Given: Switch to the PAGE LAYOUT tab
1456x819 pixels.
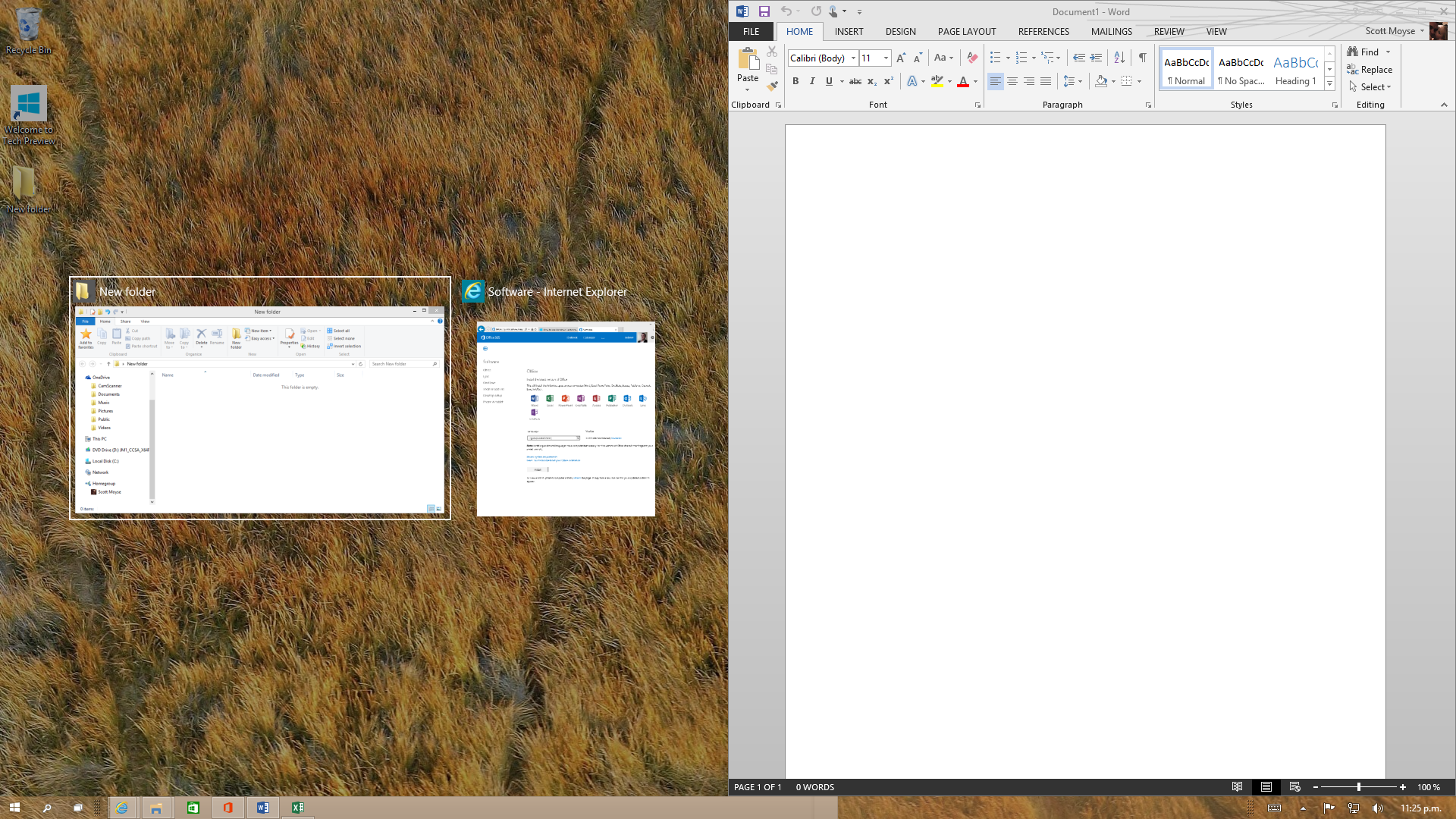Looking at the screenshot, I should [x=966, y=31].
